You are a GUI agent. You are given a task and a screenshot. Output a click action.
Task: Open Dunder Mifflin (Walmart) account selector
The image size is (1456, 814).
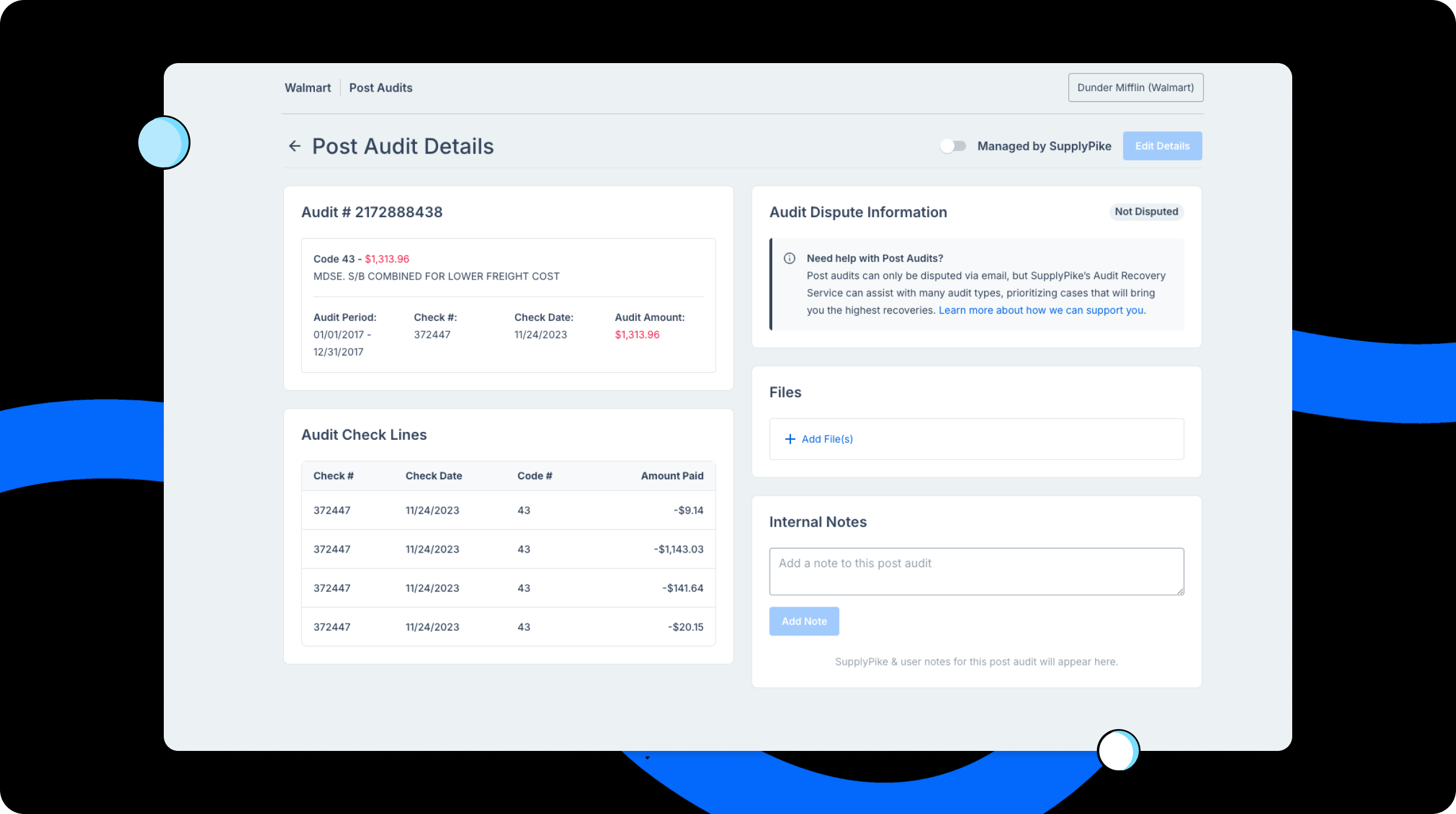pos(1135,88)
